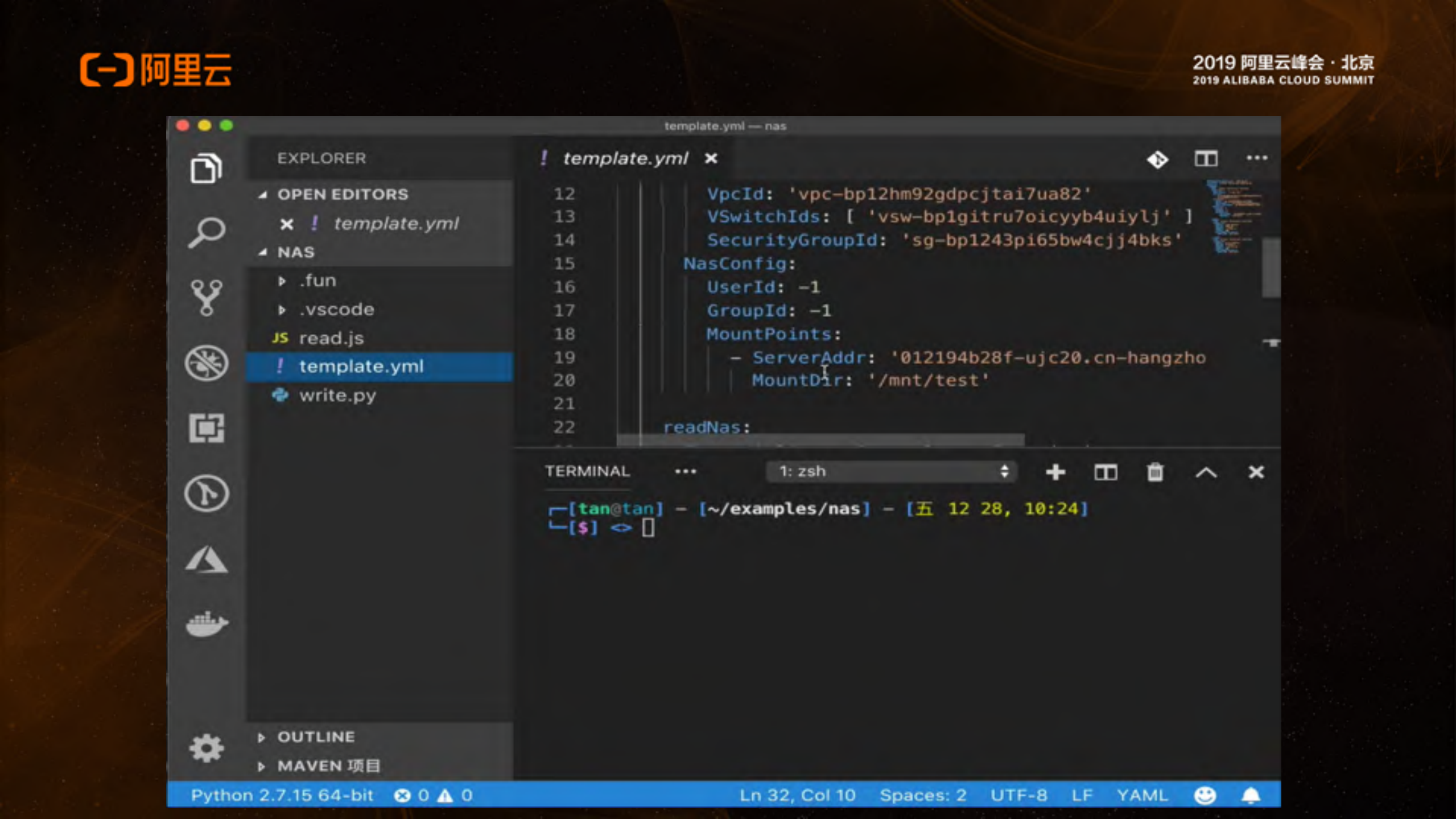Screen dimensions: 1456x819
Task: Split the terminal pane
Action: point(1106,472)
